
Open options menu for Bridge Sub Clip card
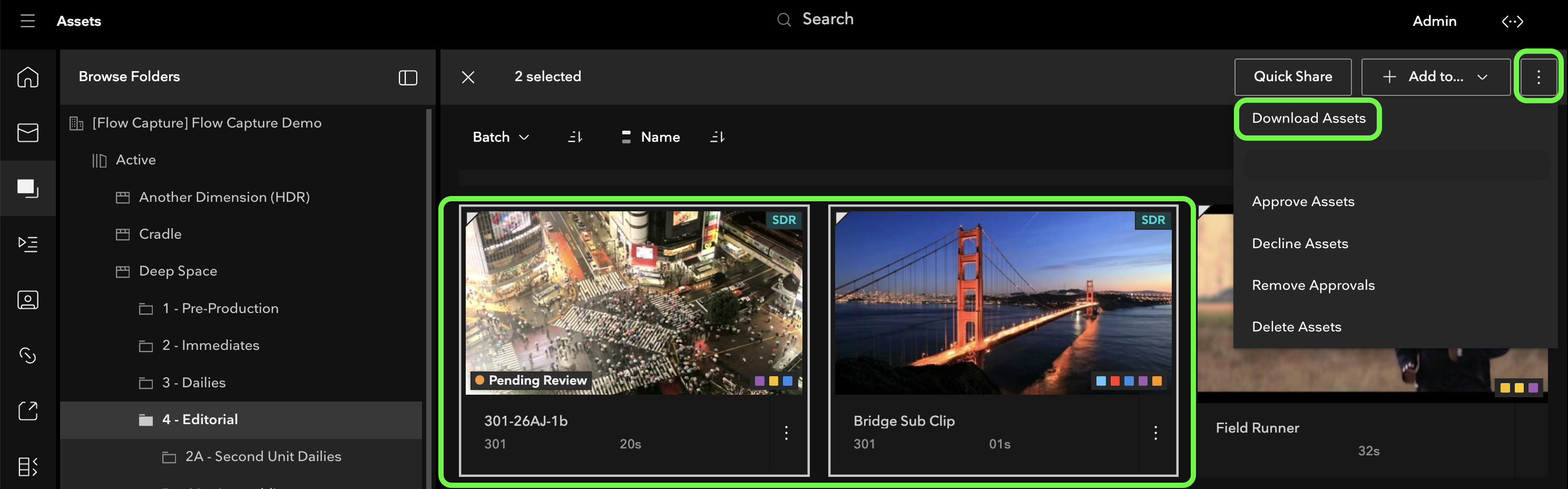coord(1156,433)
